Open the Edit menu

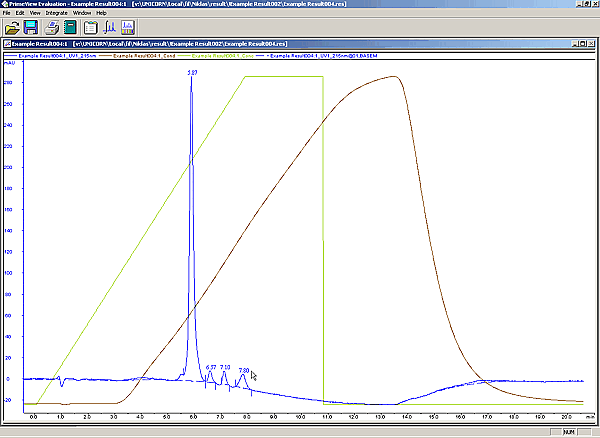click(x=20, y=13)
